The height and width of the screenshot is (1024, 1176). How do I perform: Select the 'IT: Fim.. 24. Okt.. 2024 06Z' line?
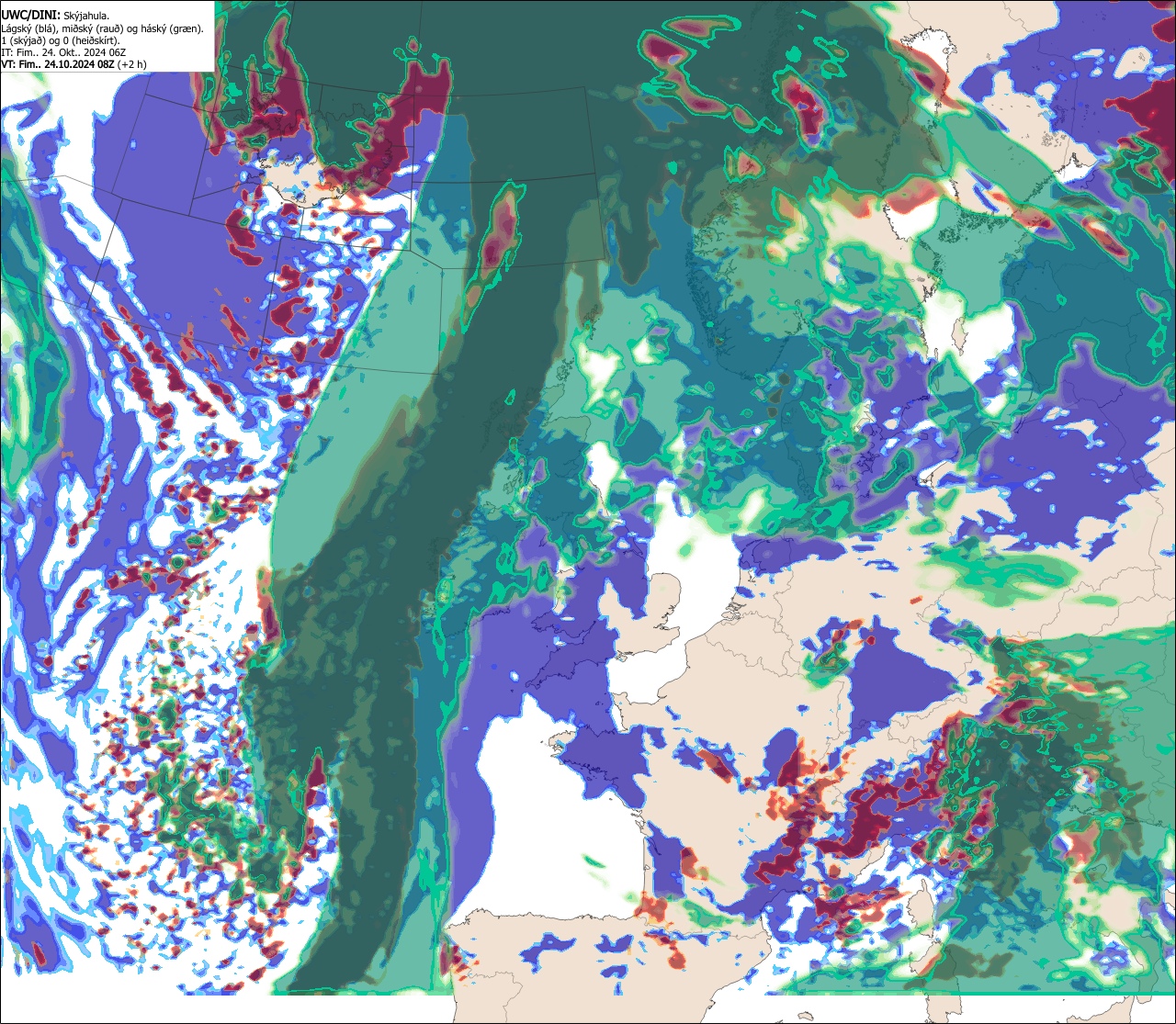(x=64, y=52)
